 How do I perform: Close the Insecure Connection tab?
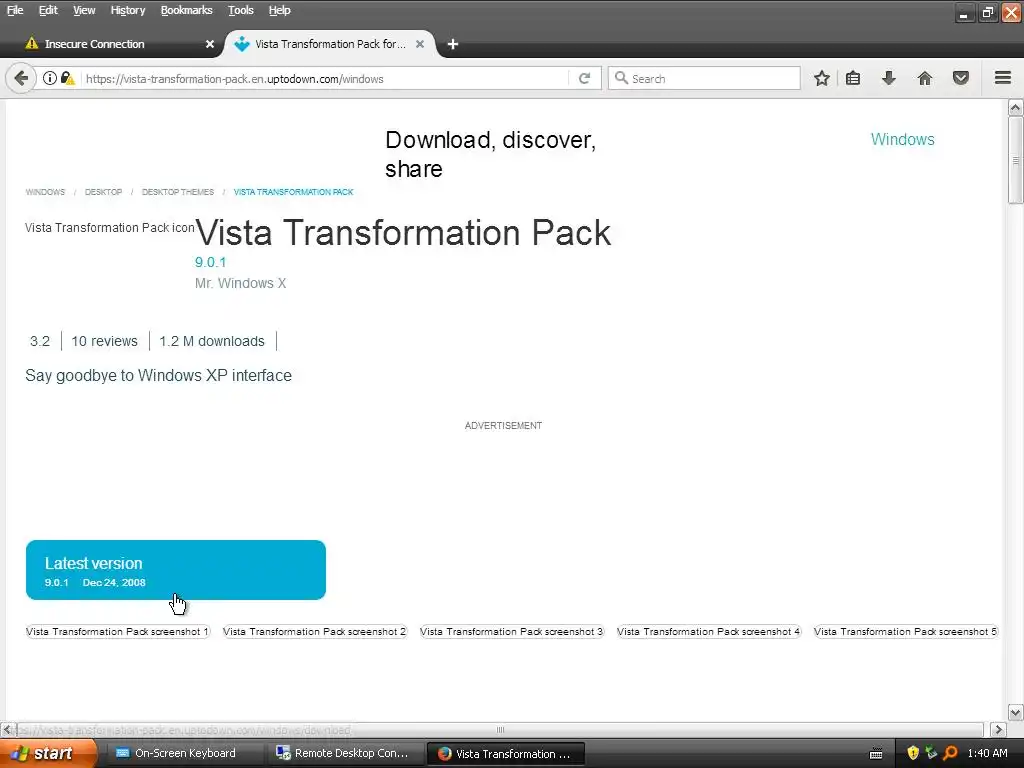pyautogui.click(x=210, y=44)
